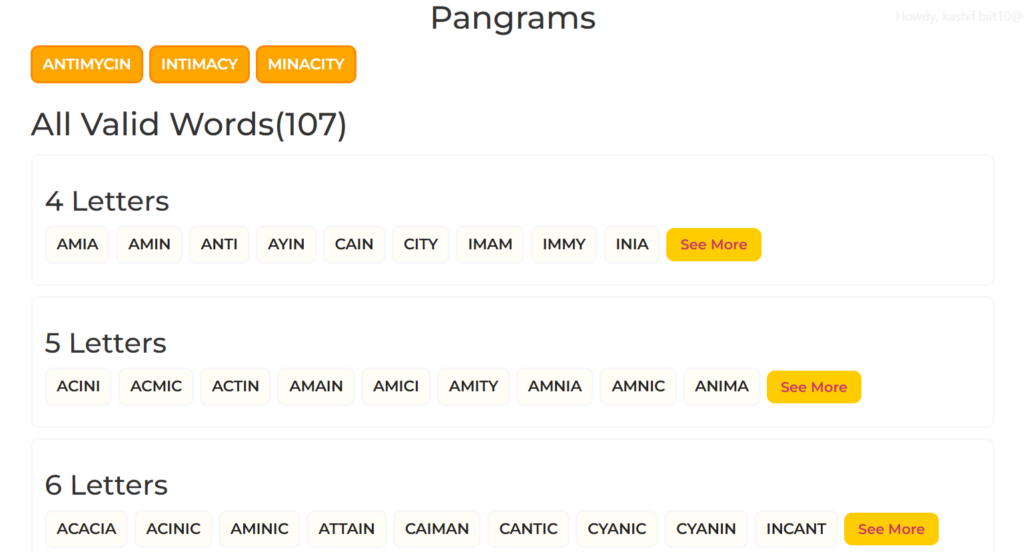1024x552 pixels.
Task: Expand 5 Letters list with See More
Action: tap(813, 387)
